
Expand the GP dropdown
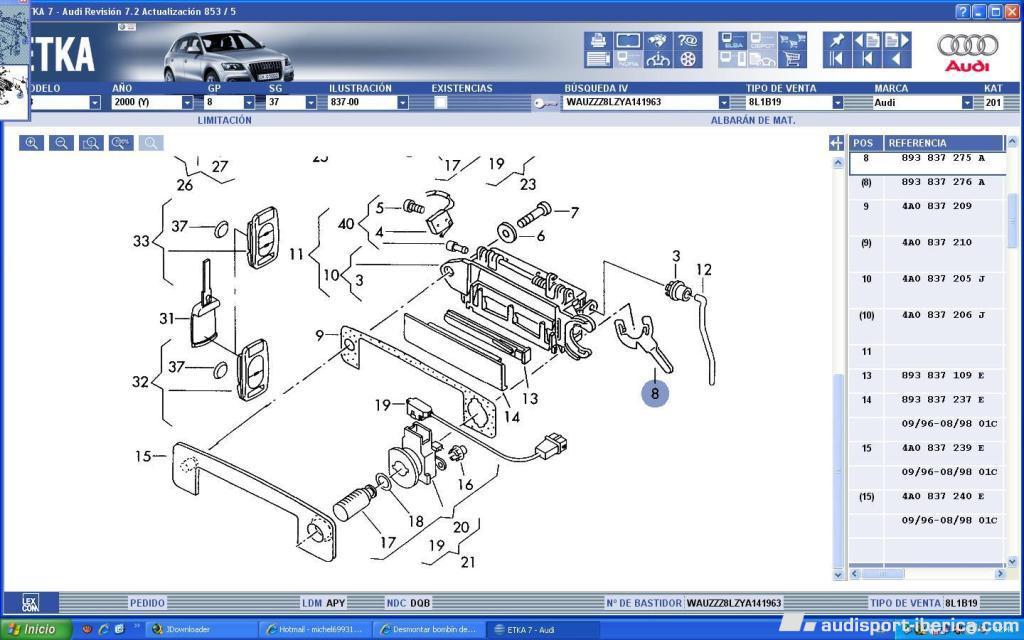pyautogui.click(x=249, y=103)
